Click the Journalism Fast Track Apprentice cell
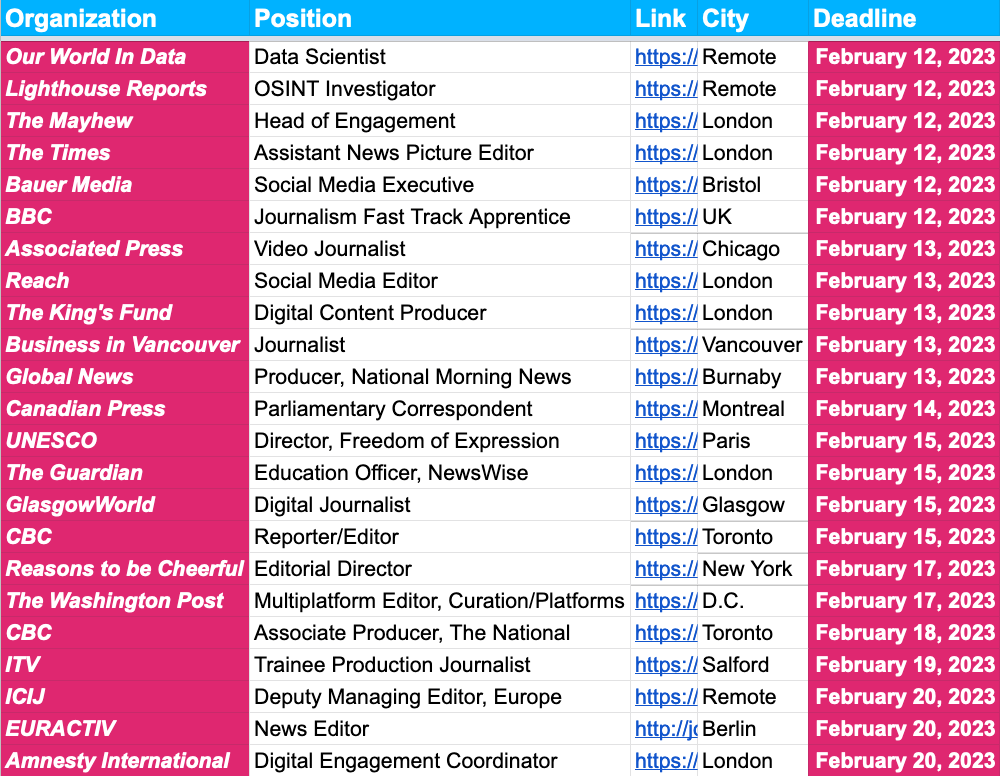The image size is (1000, 776). pos(412,217)
